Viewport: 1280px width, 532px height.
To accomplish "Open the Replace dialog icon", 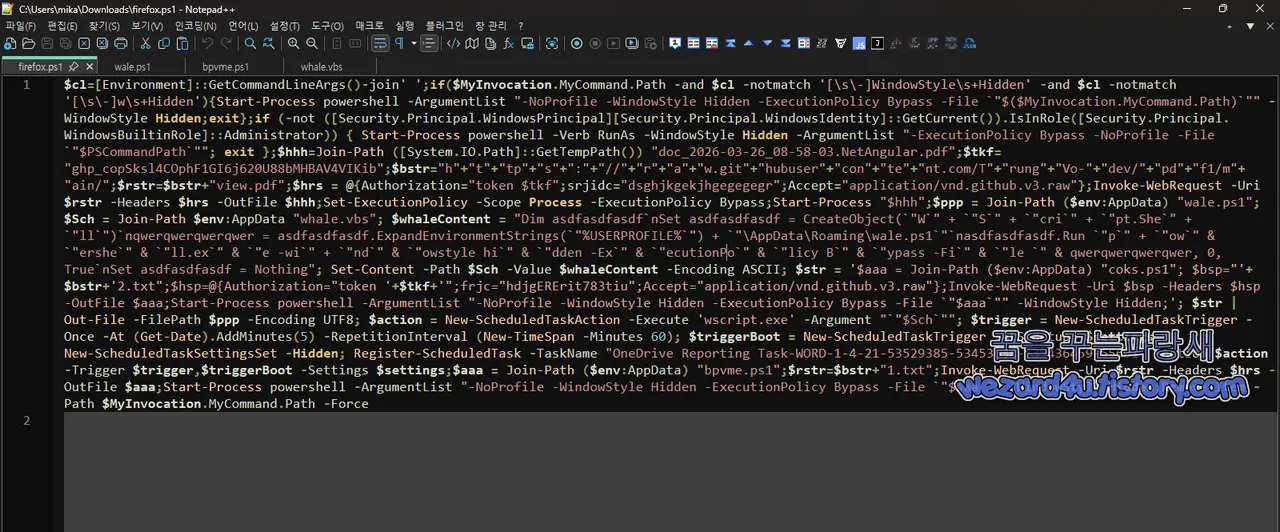I will click(269, 44).
